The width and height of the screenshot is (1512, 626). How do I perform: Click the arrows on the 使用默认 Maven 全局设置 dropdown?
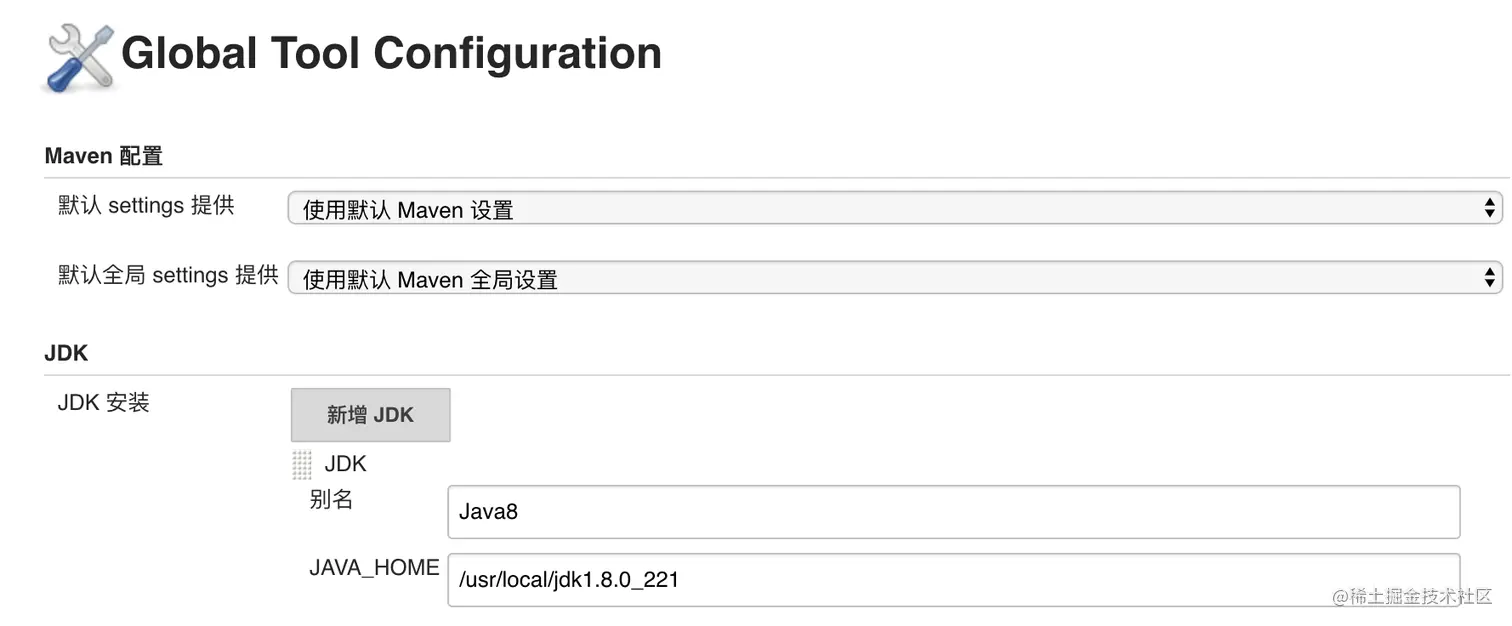click(x=1490, y=278)
